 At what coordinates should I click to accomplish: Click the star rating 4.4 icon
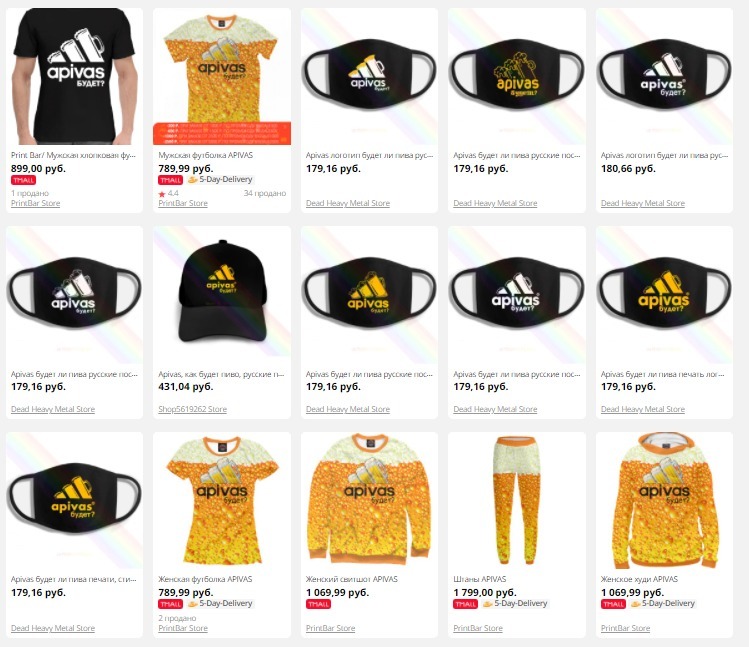click(162, 194)
